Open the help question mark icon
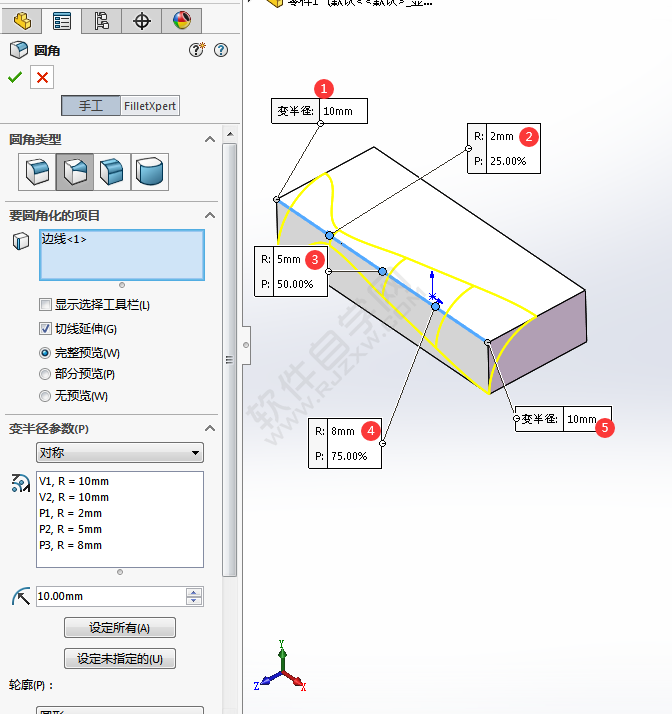The image size is (672, 714). [x=221, y=50]
